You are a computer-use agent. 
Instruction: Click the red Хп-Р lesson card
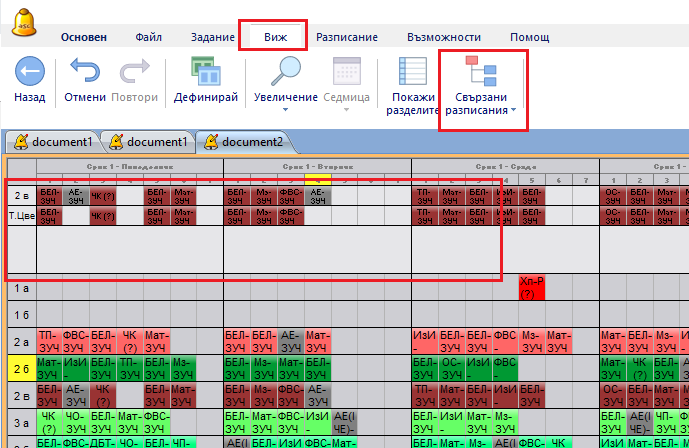point(530,287)
